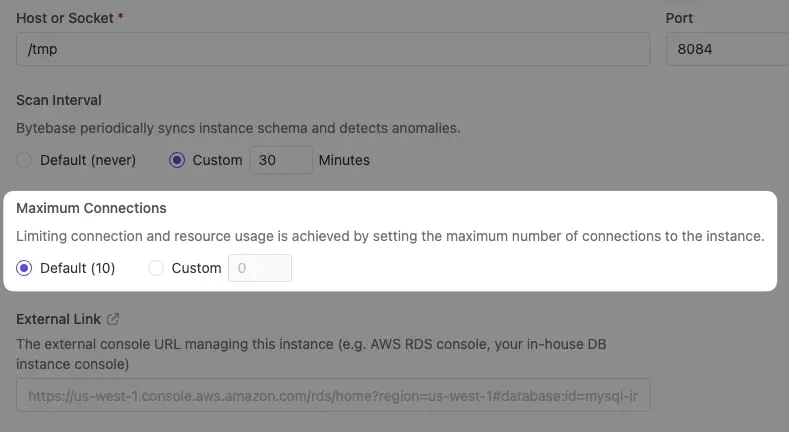The width and height of the screenshot is (789, 432).
Task: Focus the scan interval field showing 30
Action: 281,160
